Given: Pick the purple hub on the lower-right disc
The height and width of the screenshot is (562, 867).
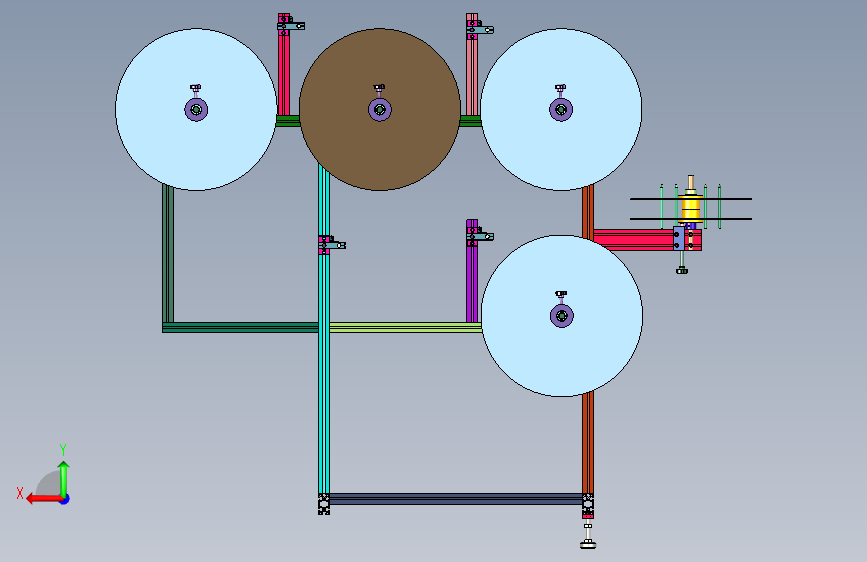Looking at the screenshot, I should 562,316.
